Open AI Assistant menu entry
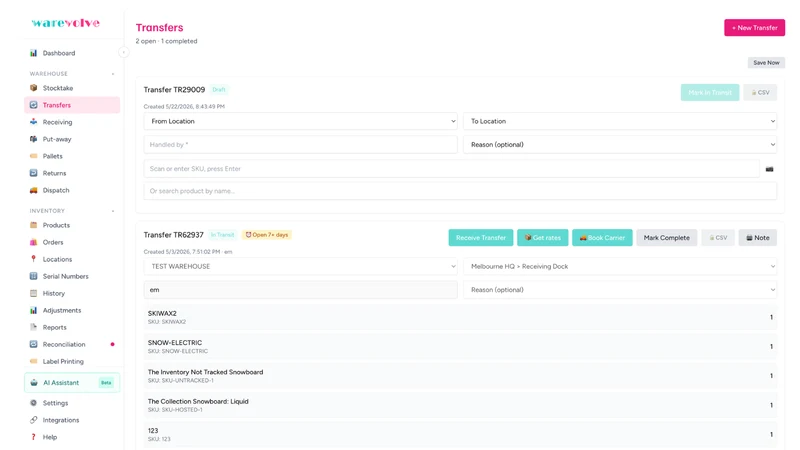The height and width of the screenshot is (450, 800). coord(72,383)
